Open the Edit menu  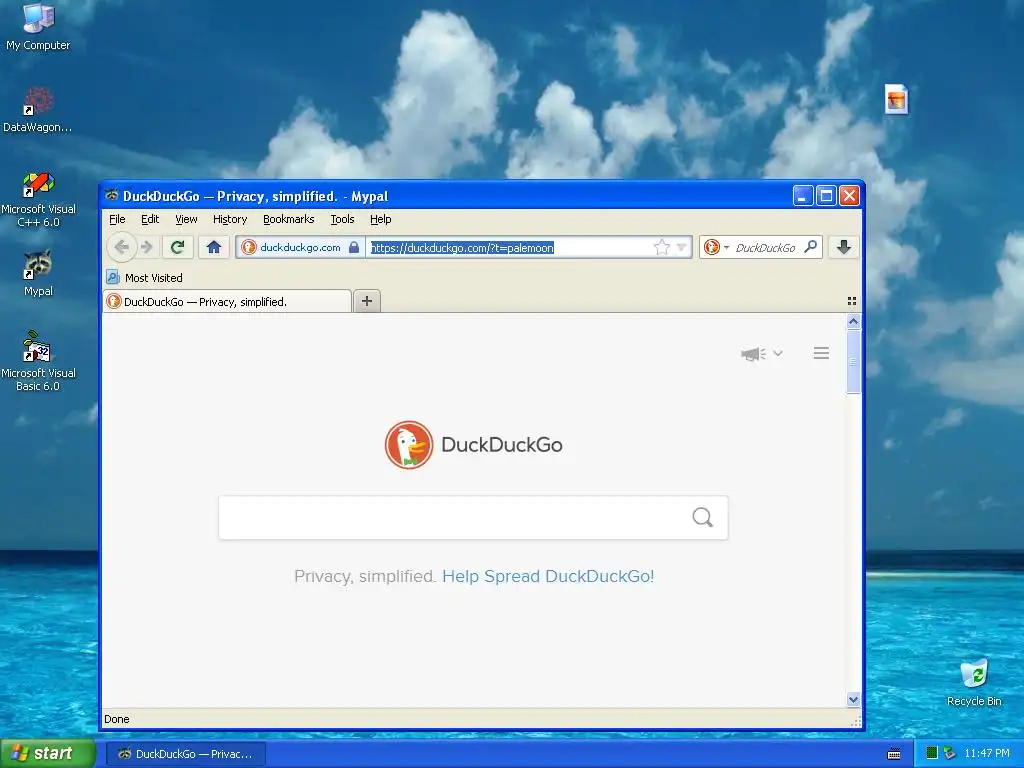pos(150,219)
